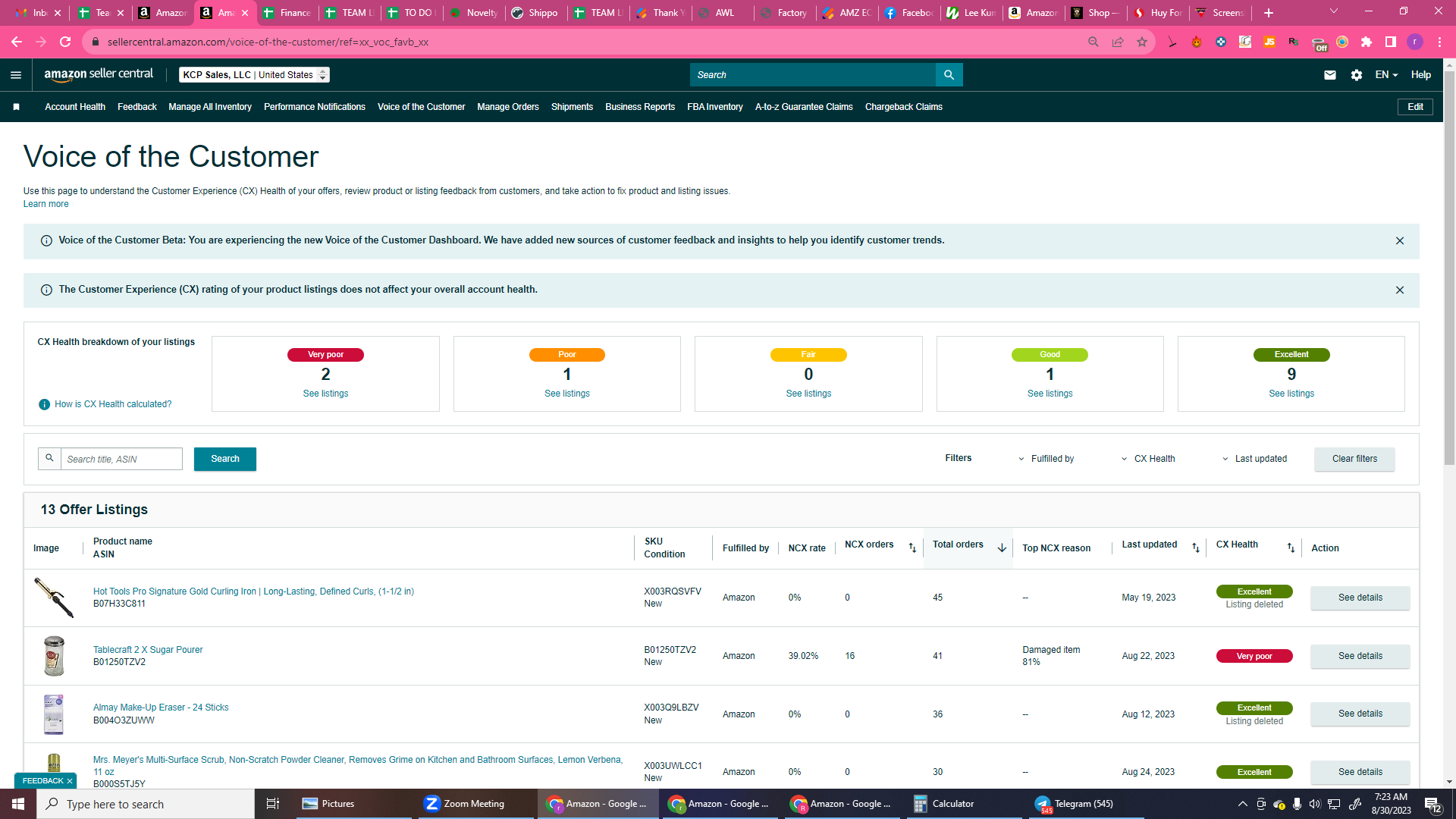
Task: Expand the Last updated filter
Action: pyautogui.click(x=1254, y=459)
